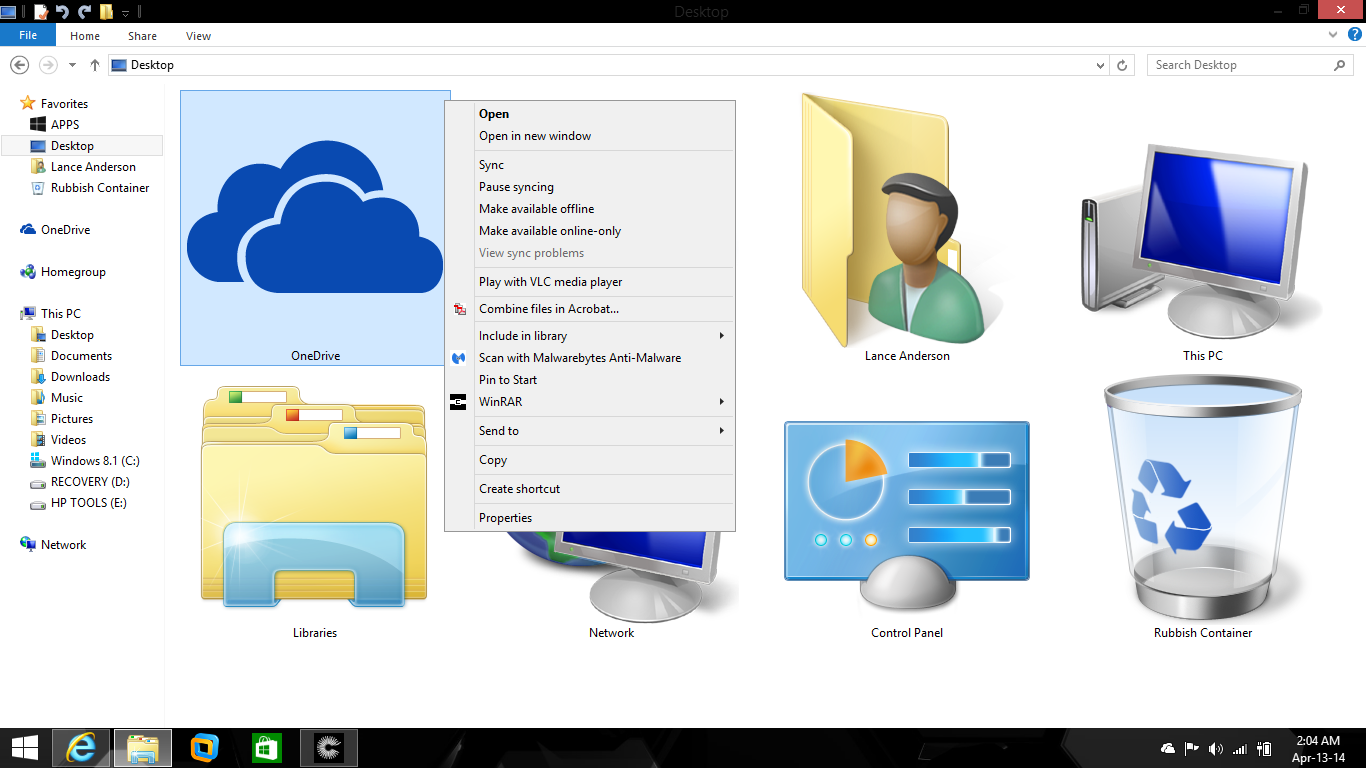Image resolution: width=1366 pixels, height=768 pixels.
Task: Select the Control Panel icon
Action: coord(907,515)
